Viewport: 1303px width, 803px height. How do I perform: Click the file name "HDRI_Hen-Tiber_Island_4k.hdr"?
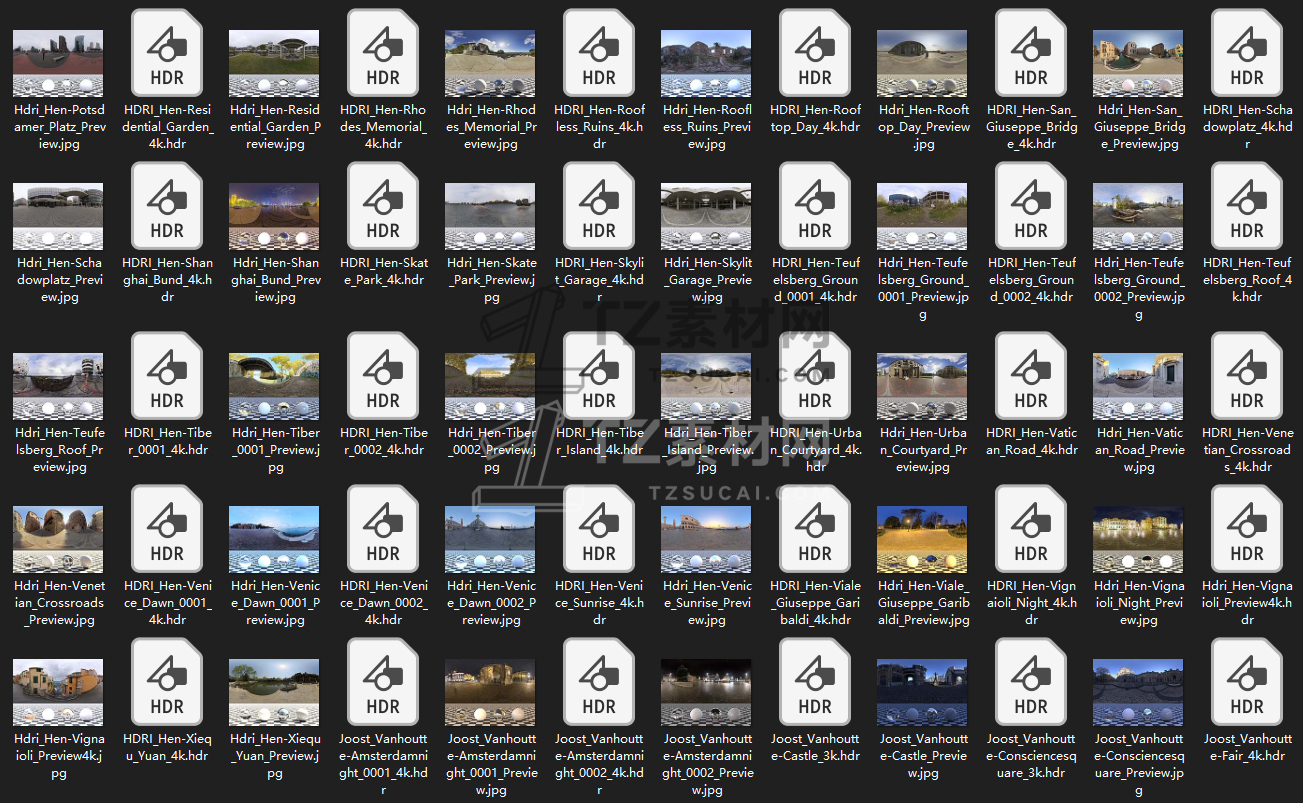click(x=599, y=441)
